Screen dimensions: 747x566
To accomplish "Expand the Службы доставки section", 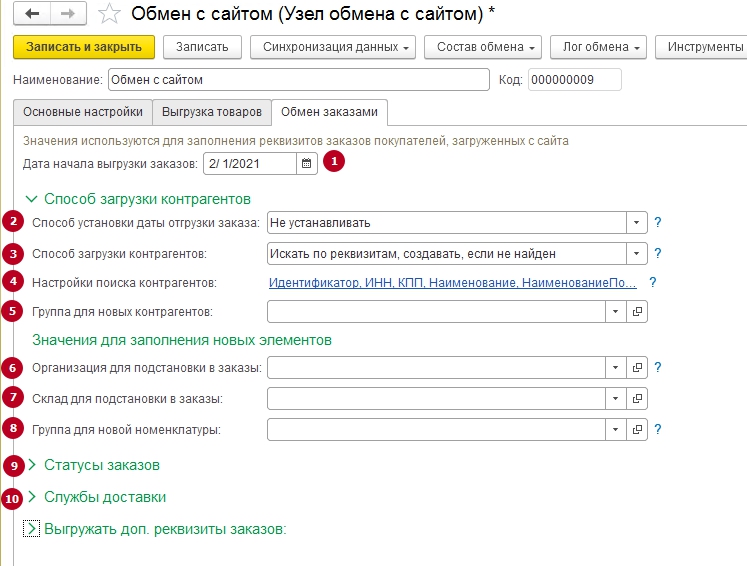I will point(104,497).
